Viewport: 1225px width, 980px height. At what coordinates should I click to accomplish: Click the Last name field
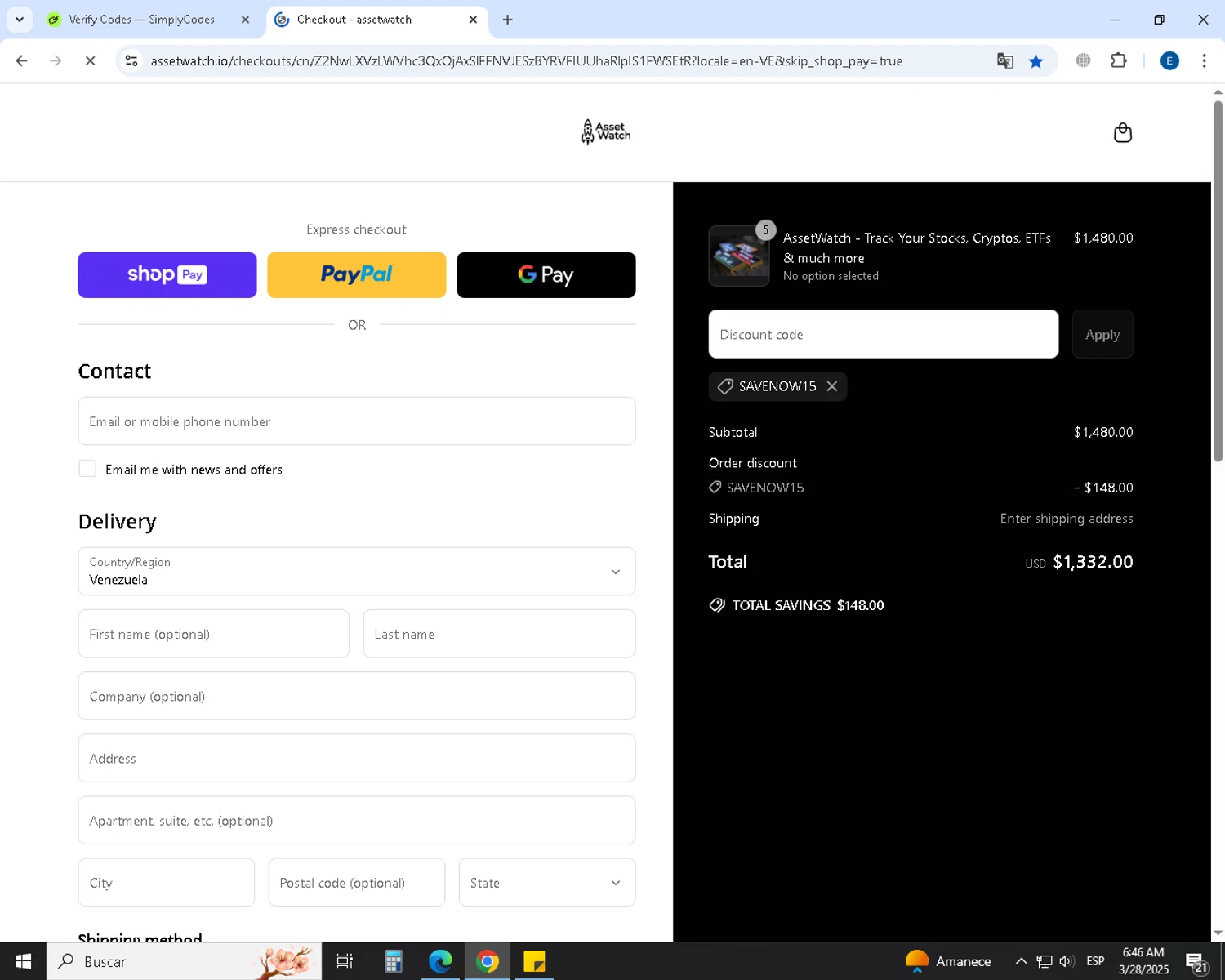(x=499, y=634)
